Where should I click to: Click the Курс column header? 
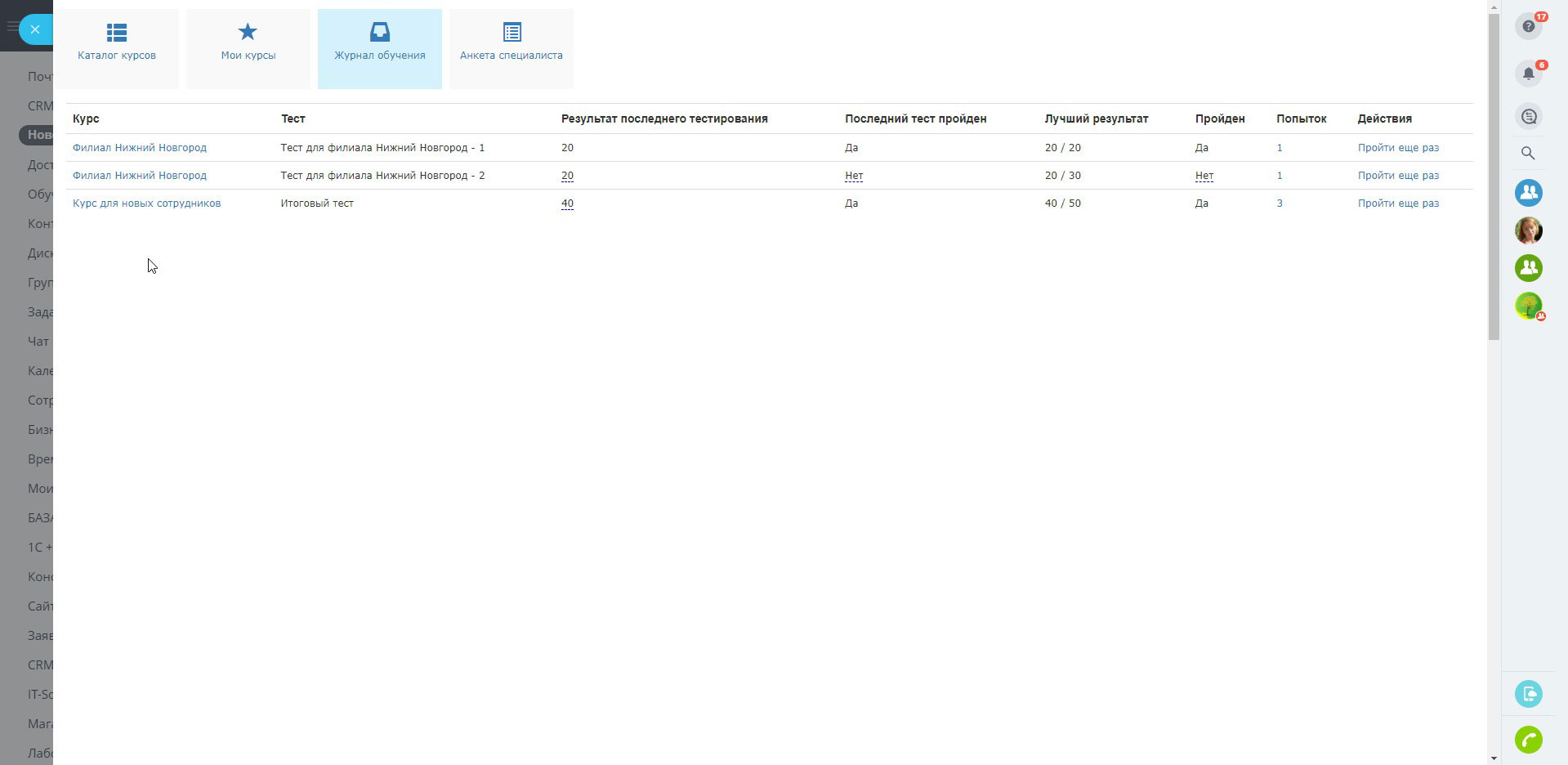86,119
